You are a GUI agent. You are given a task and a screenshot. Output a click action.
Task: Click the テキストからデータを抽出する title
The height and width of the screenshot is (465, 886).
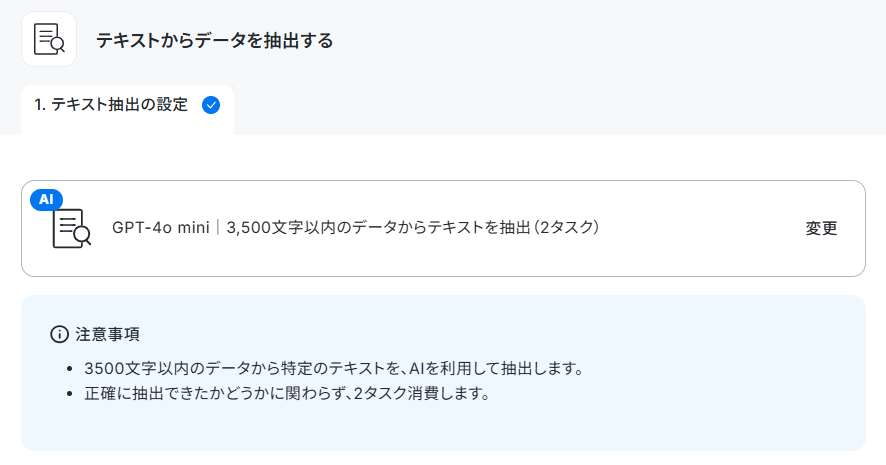[214, 40]
